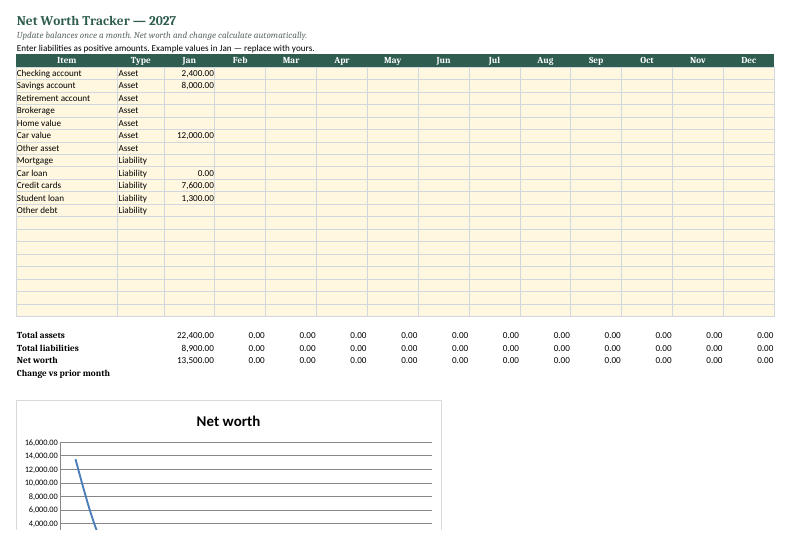Click the 0.00 Car loan Jan cell
Viewport: 790px width, 545px height.
189,173
